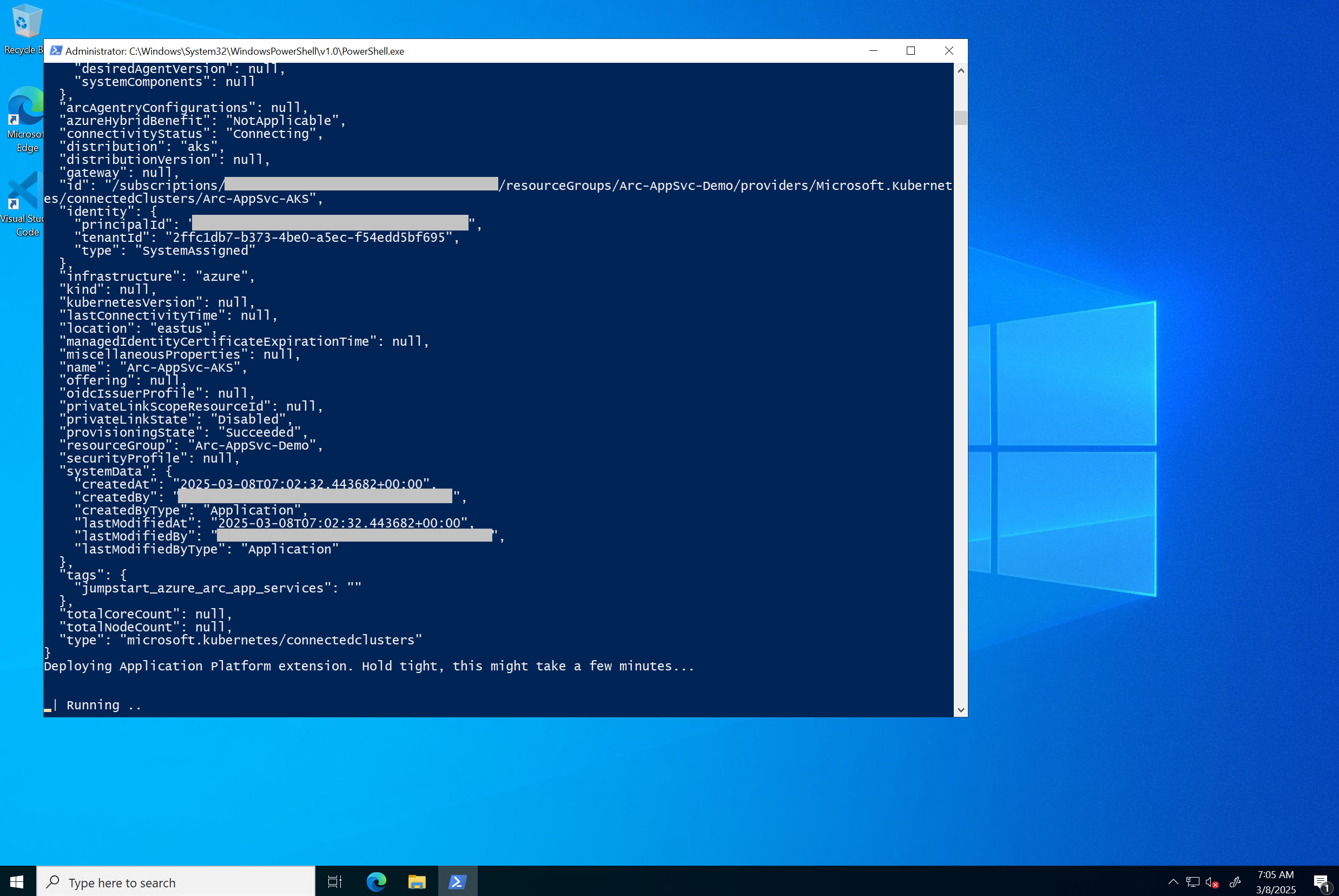The height and width of the screenshot is (896, 1339).
Task: Switch to the PowerShell taskbar button
Action: point(458,882)
